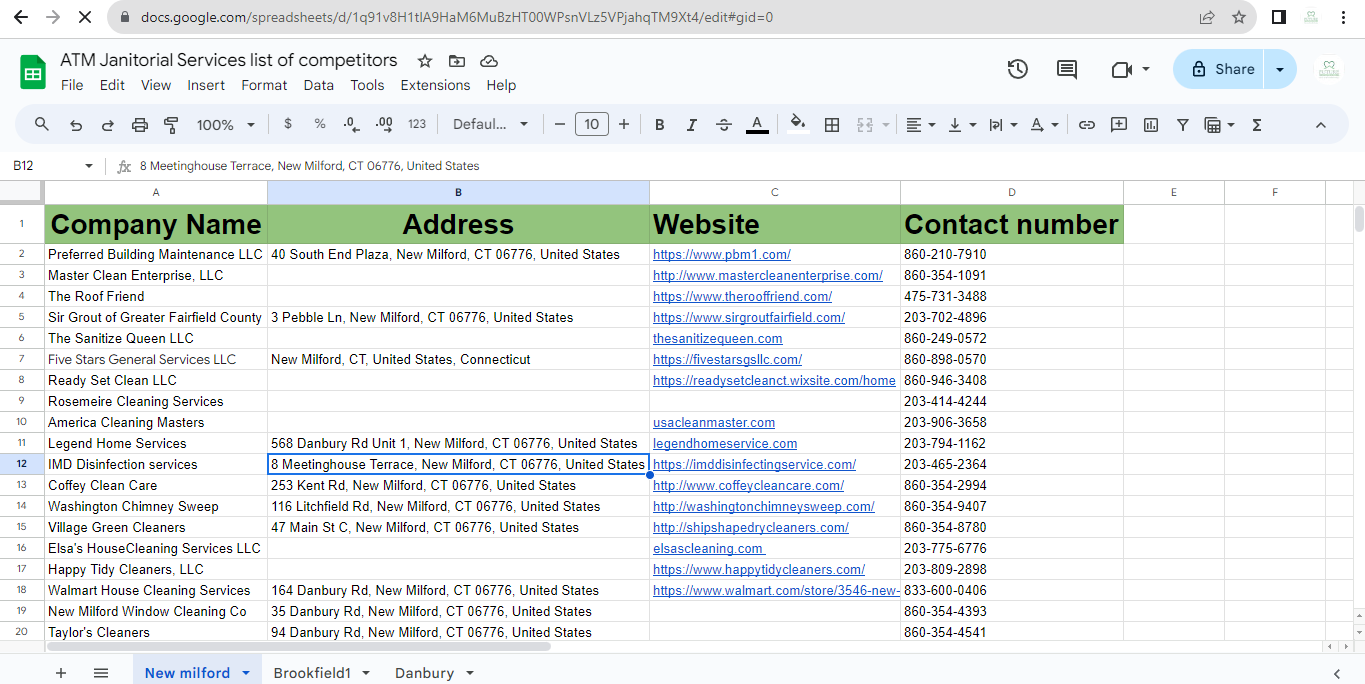
Task: Open the fill color picker
Action: [798, 124]
